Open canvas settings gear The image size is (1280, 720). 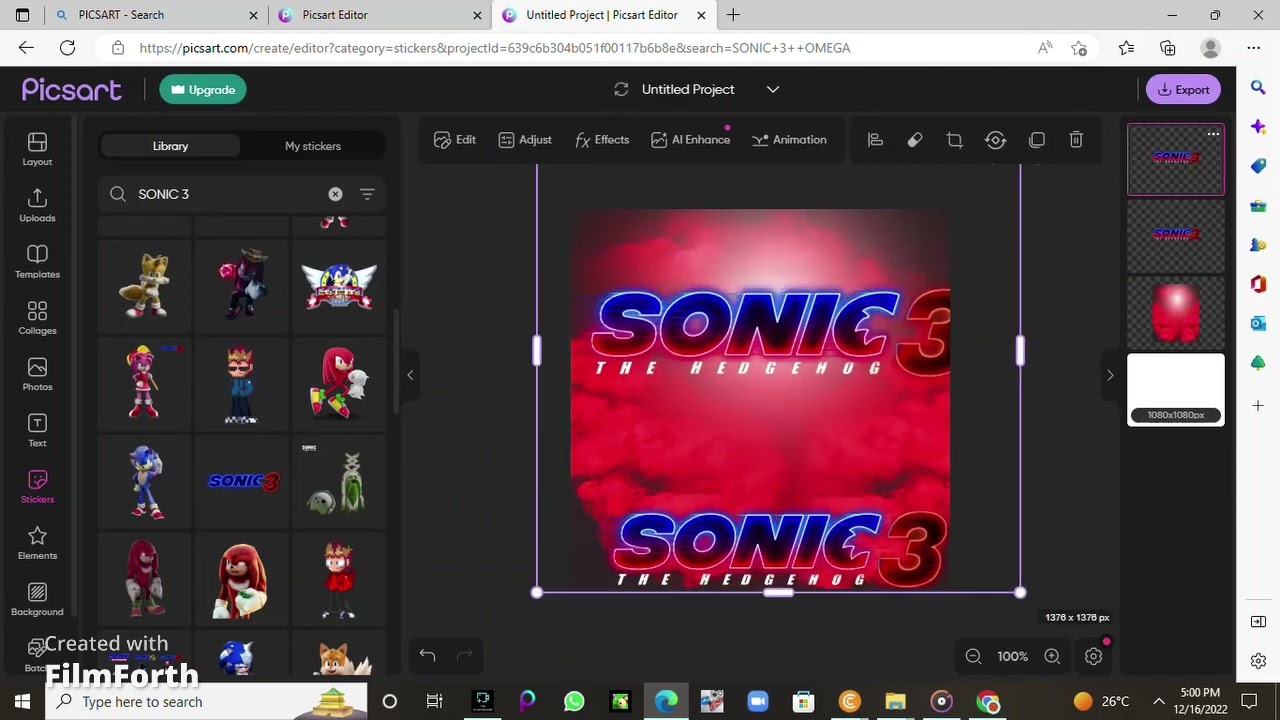pyautogui.click(x=1093, y=657)
